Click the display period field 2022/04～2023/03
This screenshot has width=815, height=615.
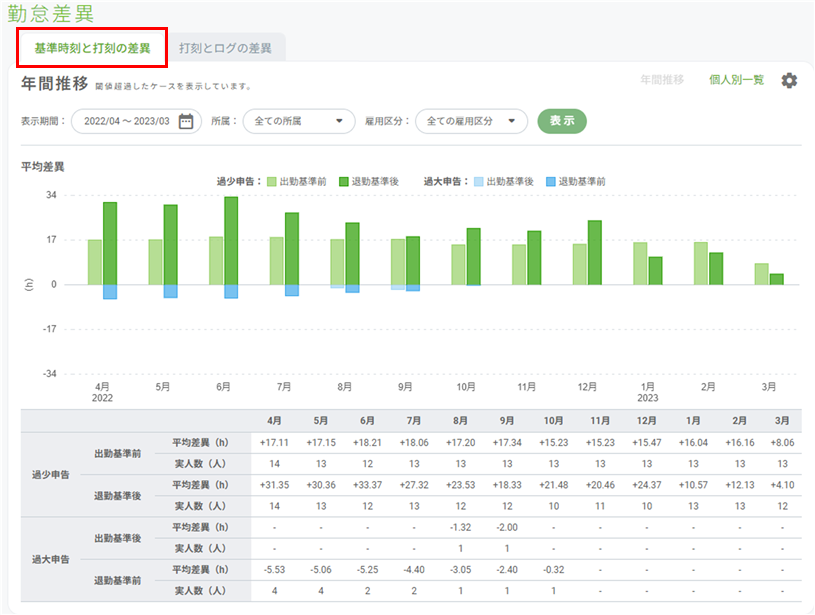[136, 121]
